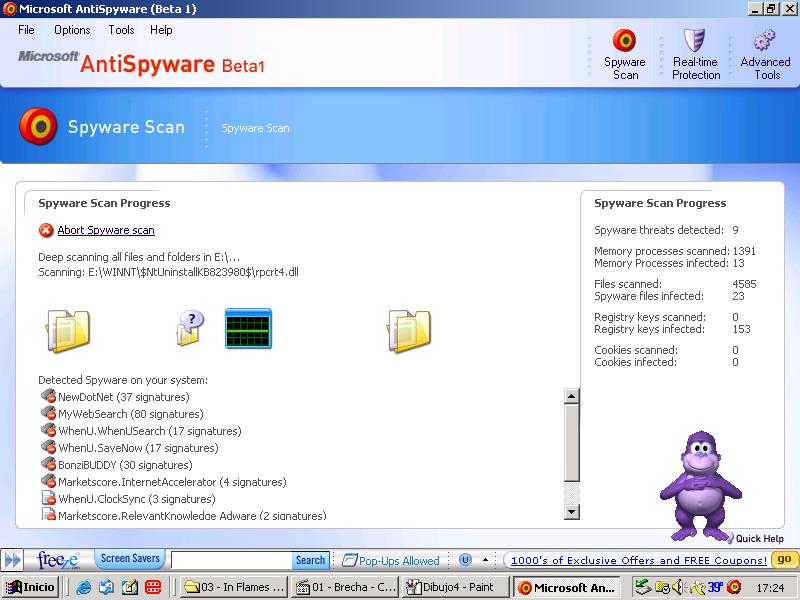Switch to Dibujo4 - Paint taskbar window
800x600 pixels.
tap(455, 587)
